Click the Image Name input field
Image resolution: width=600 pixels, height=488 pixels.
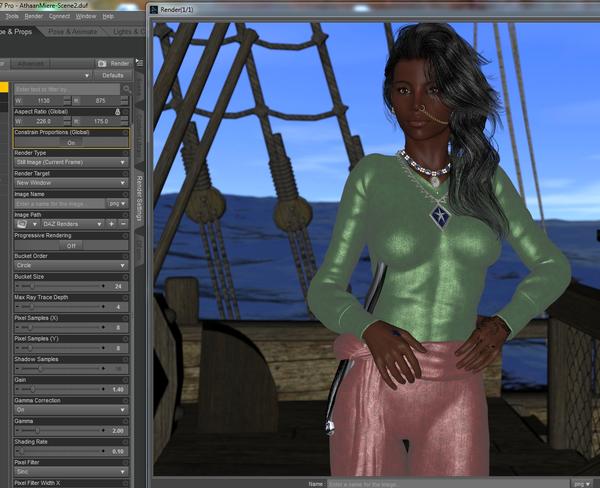(x=60, y=204)
